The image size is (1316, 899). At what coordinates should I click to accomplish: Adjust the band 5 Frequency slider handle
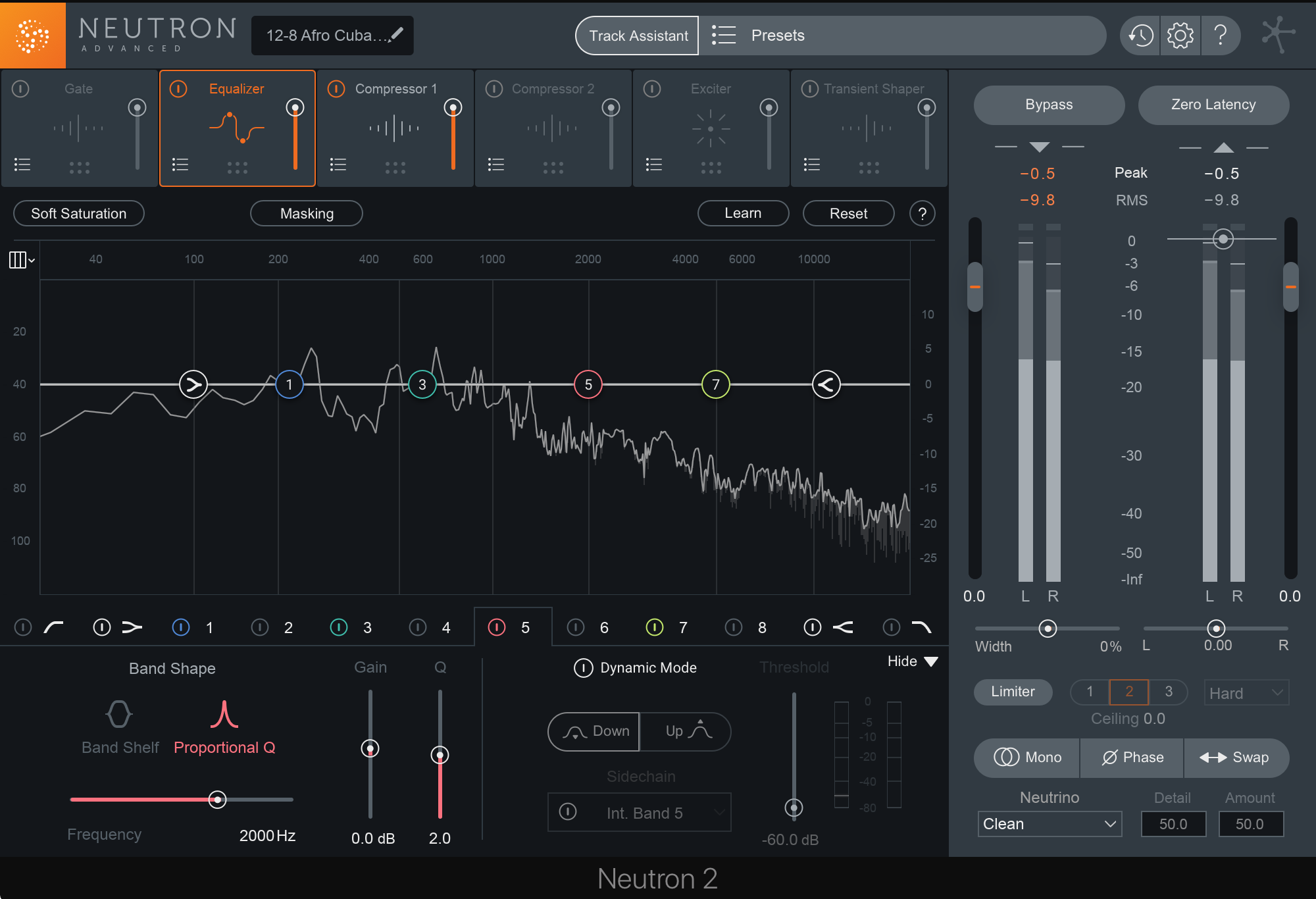coord(217,800)
